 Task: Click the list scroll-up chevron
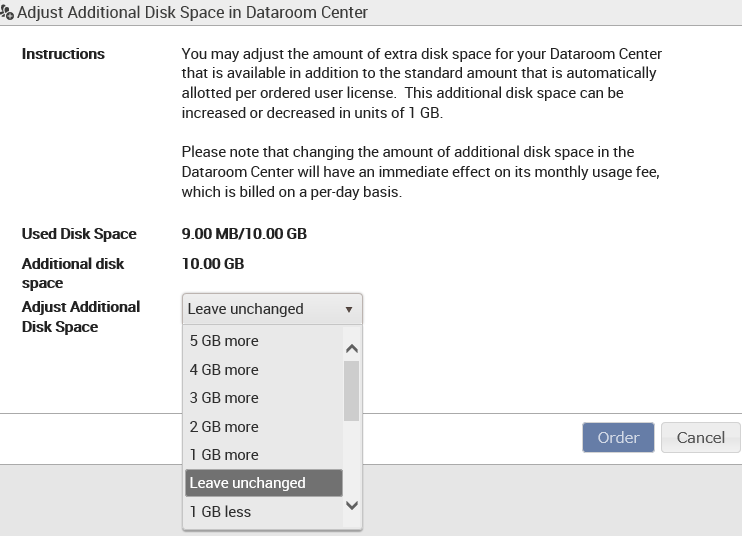pos(352,349)
